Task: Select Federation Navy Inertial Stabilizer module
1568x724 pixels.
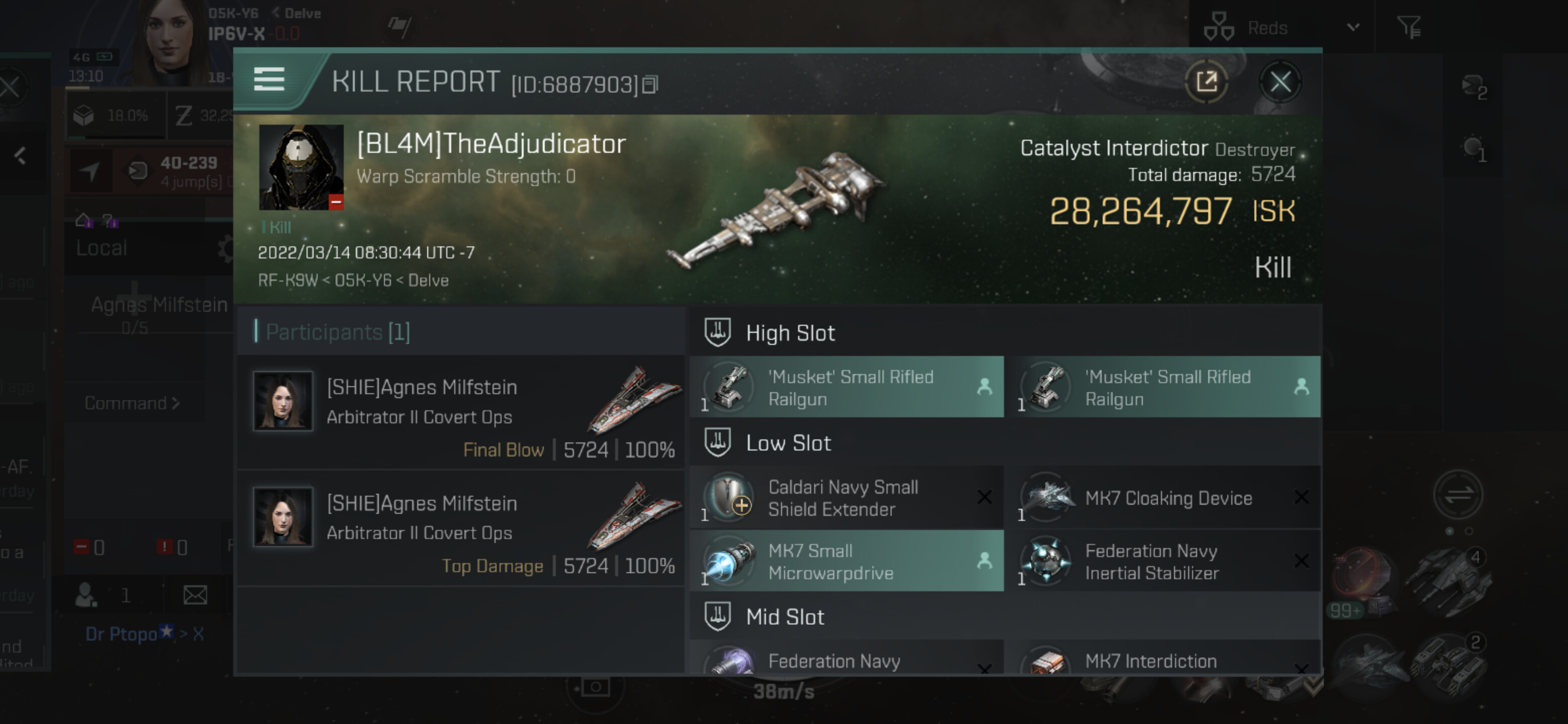Action: [1166, 561]
